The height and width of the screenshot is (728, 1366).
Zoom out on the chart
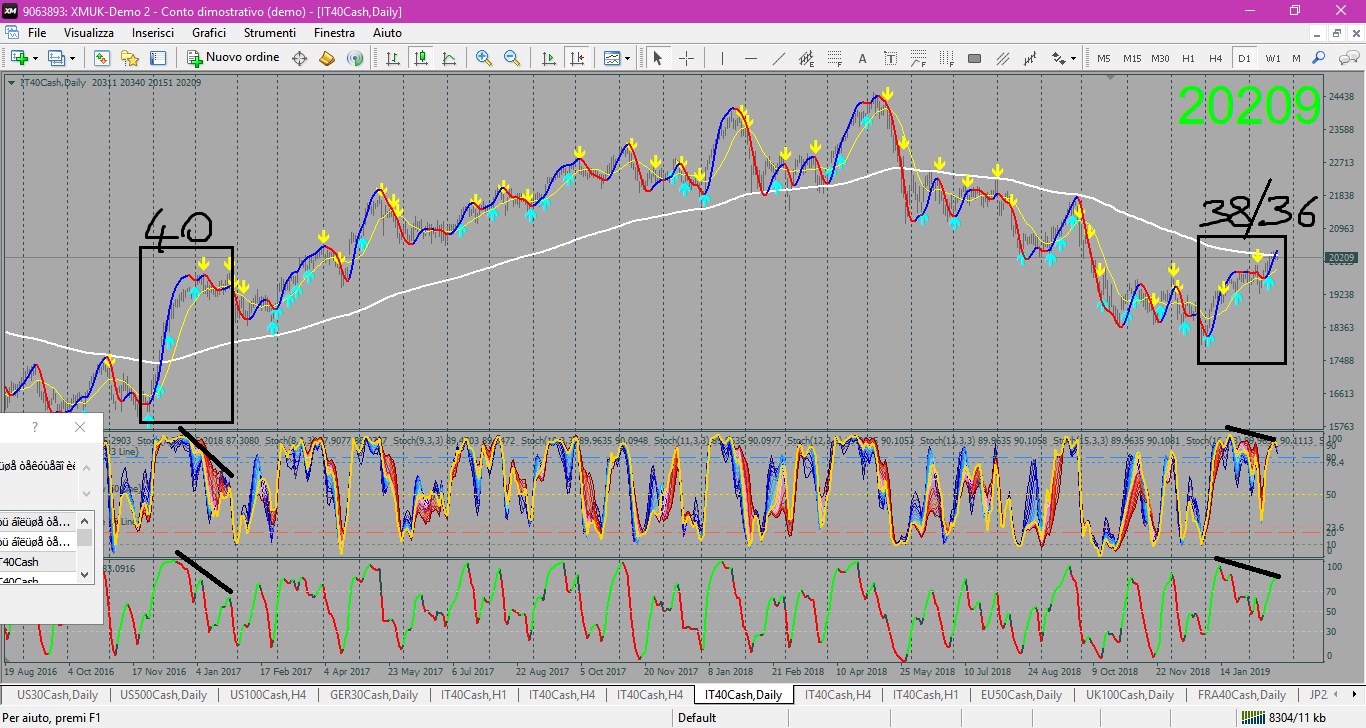tap(512, 58)
